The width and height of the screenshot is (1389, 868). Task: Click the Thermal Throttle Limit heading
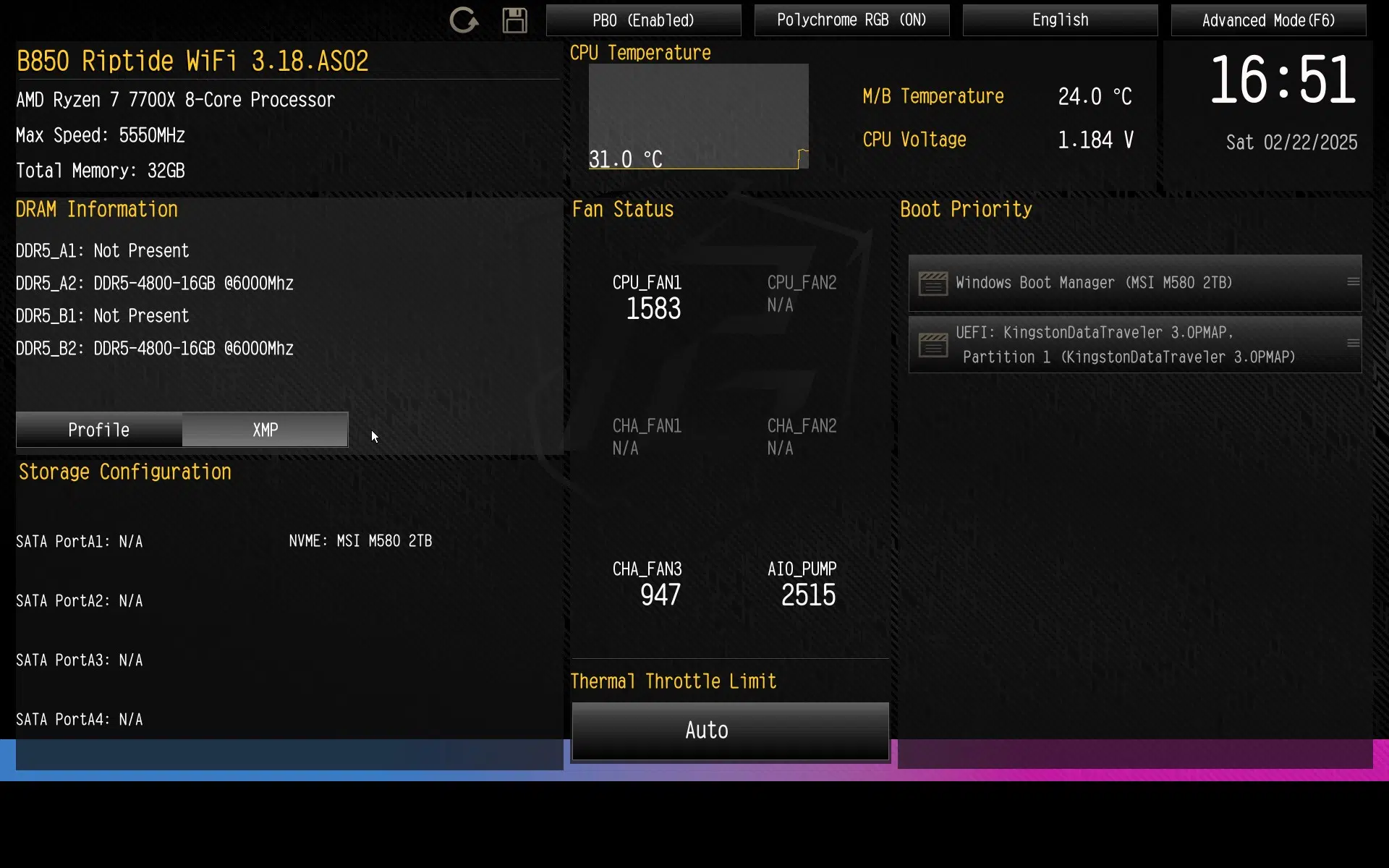[x=674, y=681]
